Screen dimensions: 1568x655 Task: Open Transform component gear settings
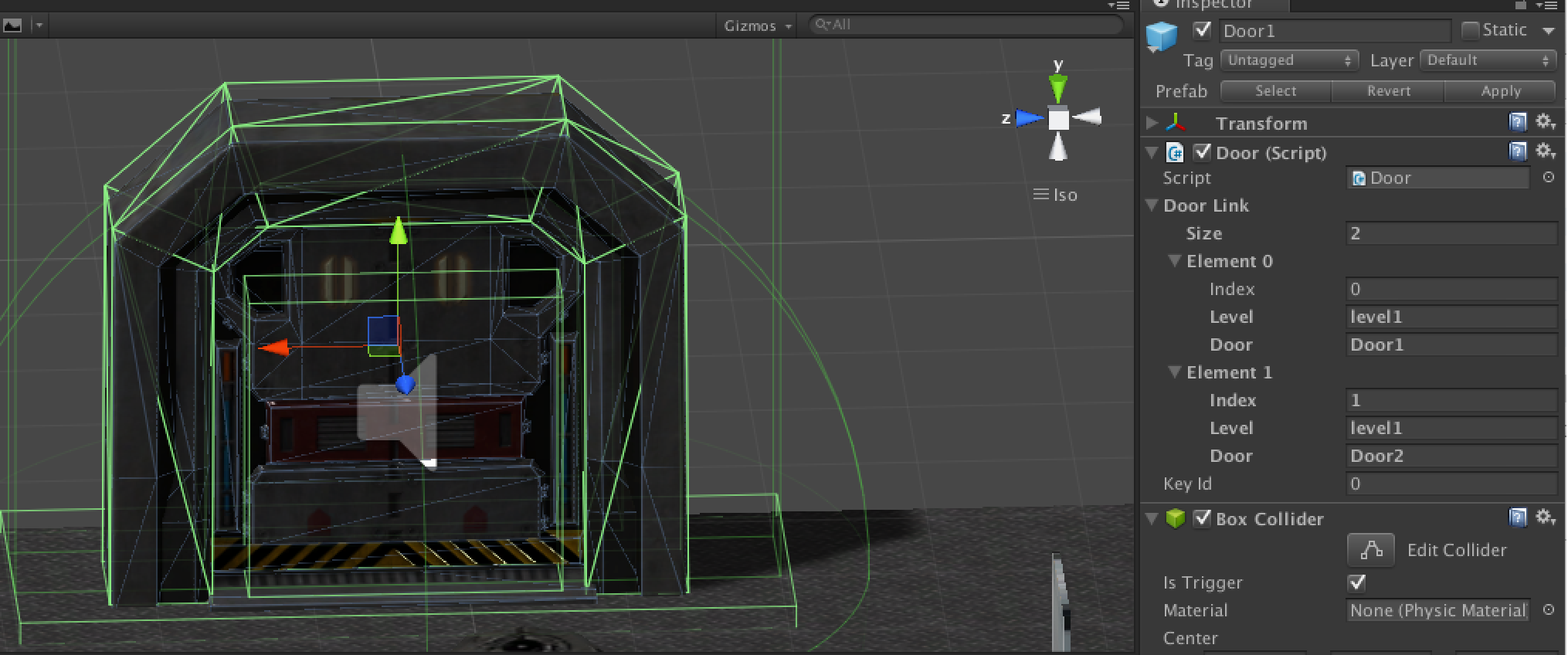(x=1545, y=122)
